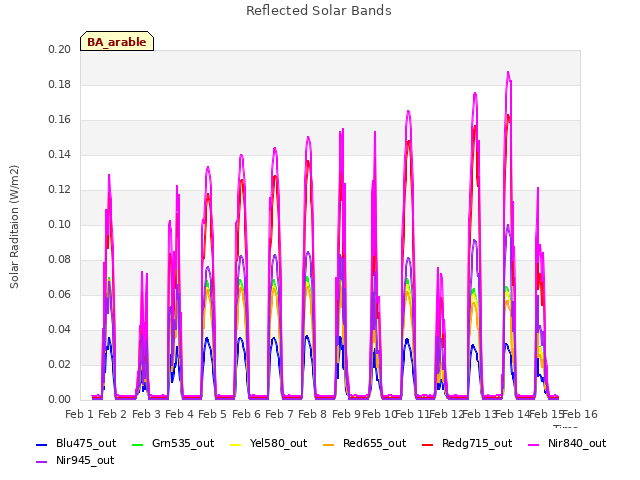The width and height of the screenshot is (640, 480).
Task: Click the 0.06 y-axis tick label
Action: [60, 295]
